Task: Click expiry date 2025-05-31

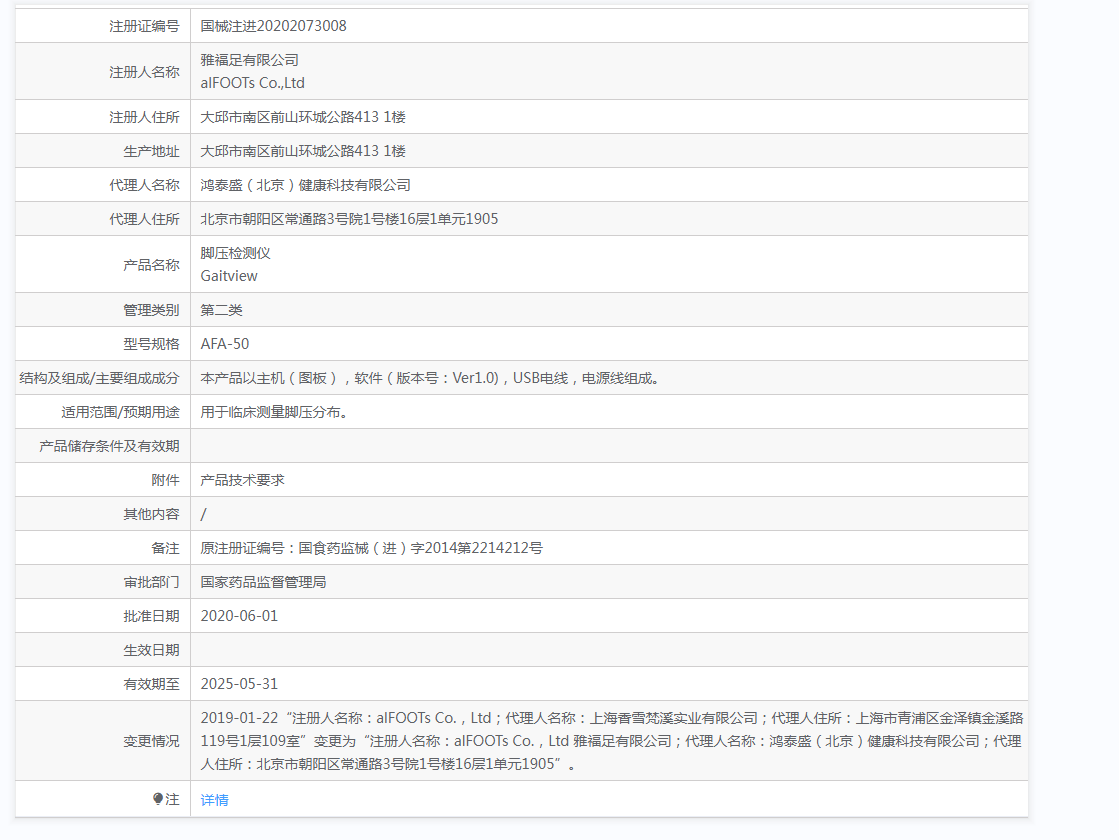Action: click(239, 684)
